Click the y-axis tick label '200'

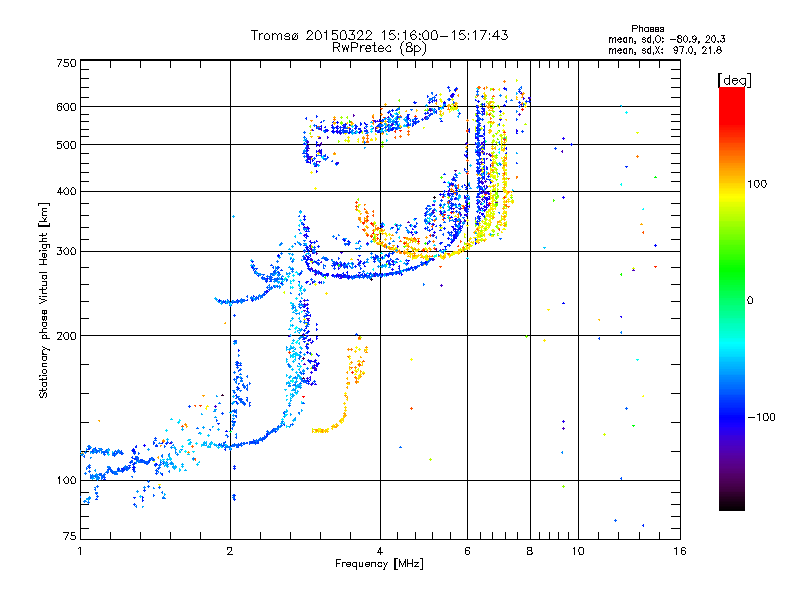(67, 336)
